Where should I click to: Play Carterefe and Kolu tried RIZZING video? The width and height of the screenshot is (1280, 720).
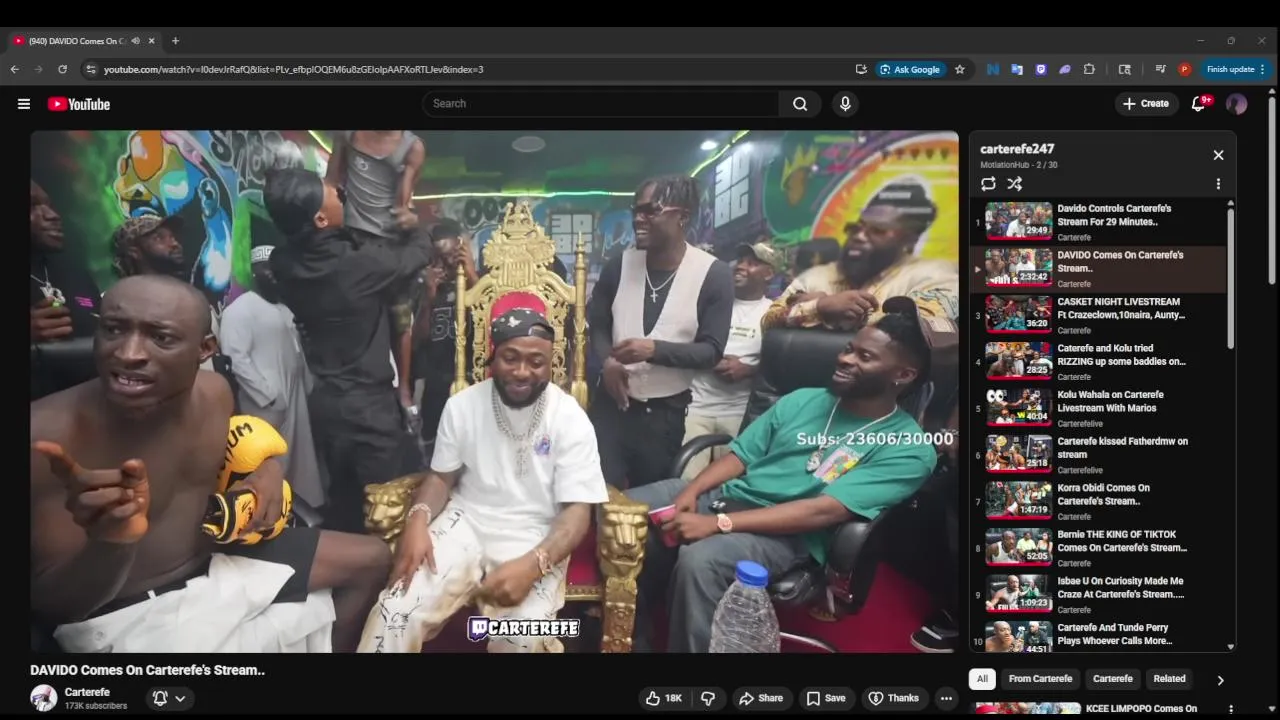[1098, 362]
